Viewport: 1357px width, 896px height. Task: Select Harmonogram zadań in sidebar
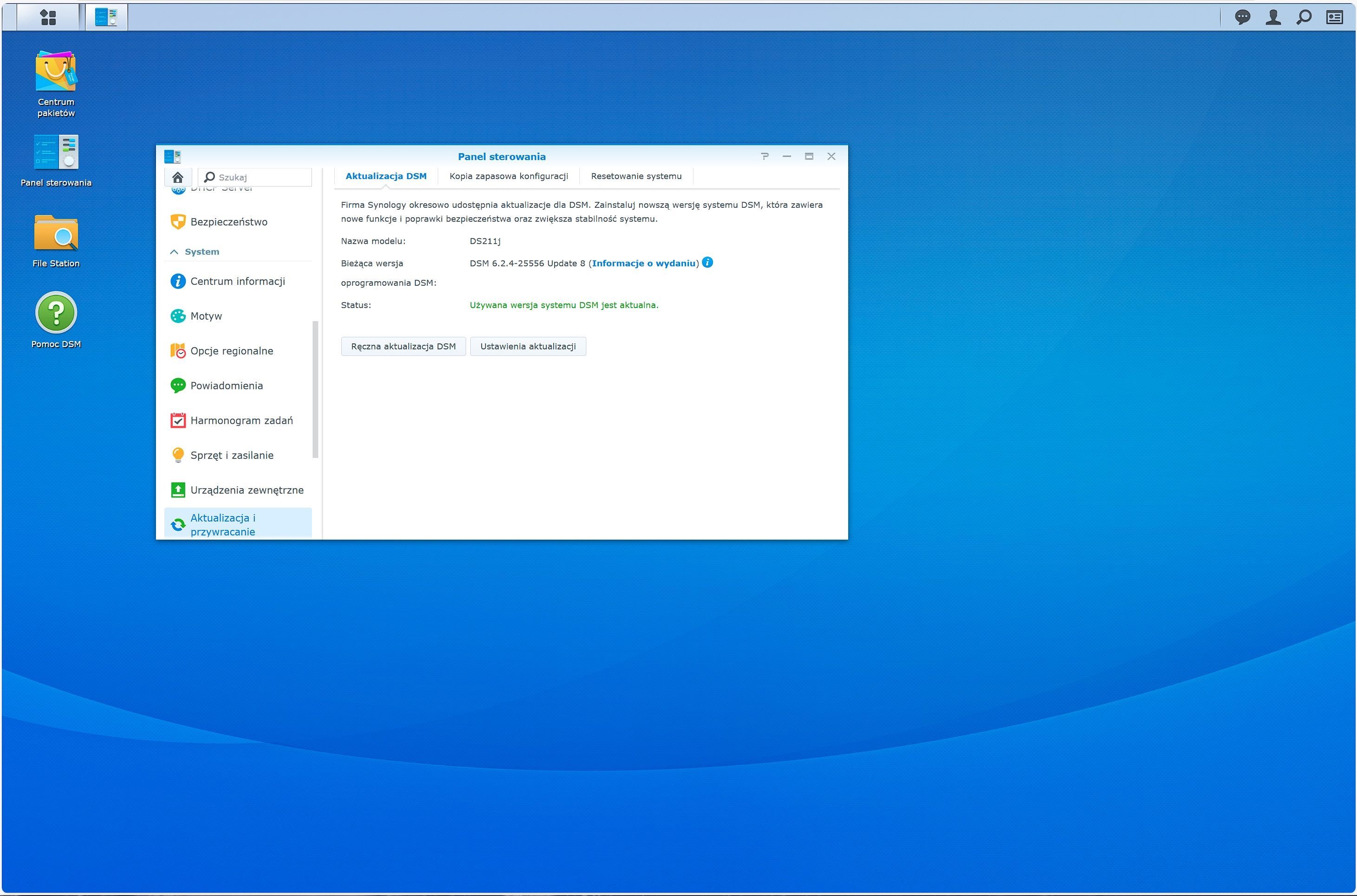coord(238,420)
